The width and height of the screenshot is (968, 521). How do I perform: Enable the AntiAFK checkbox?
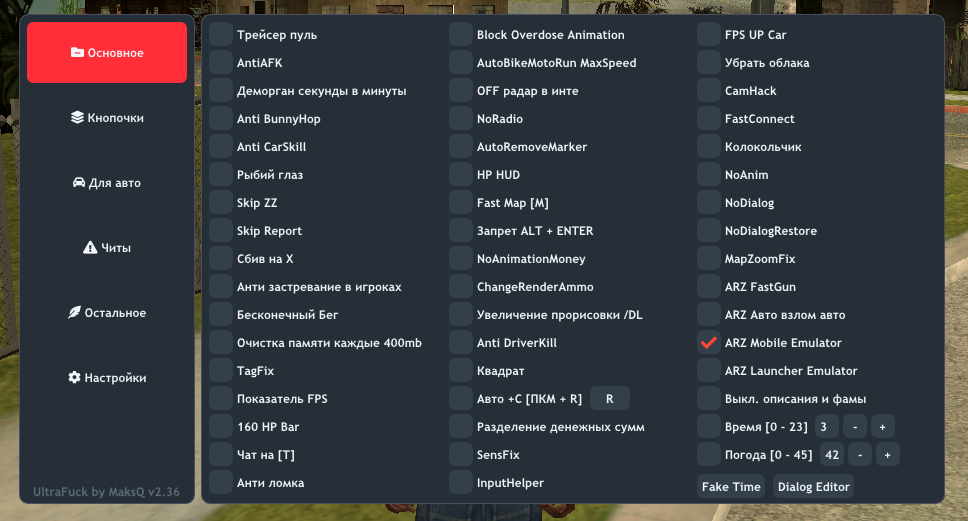coord(221,63)
